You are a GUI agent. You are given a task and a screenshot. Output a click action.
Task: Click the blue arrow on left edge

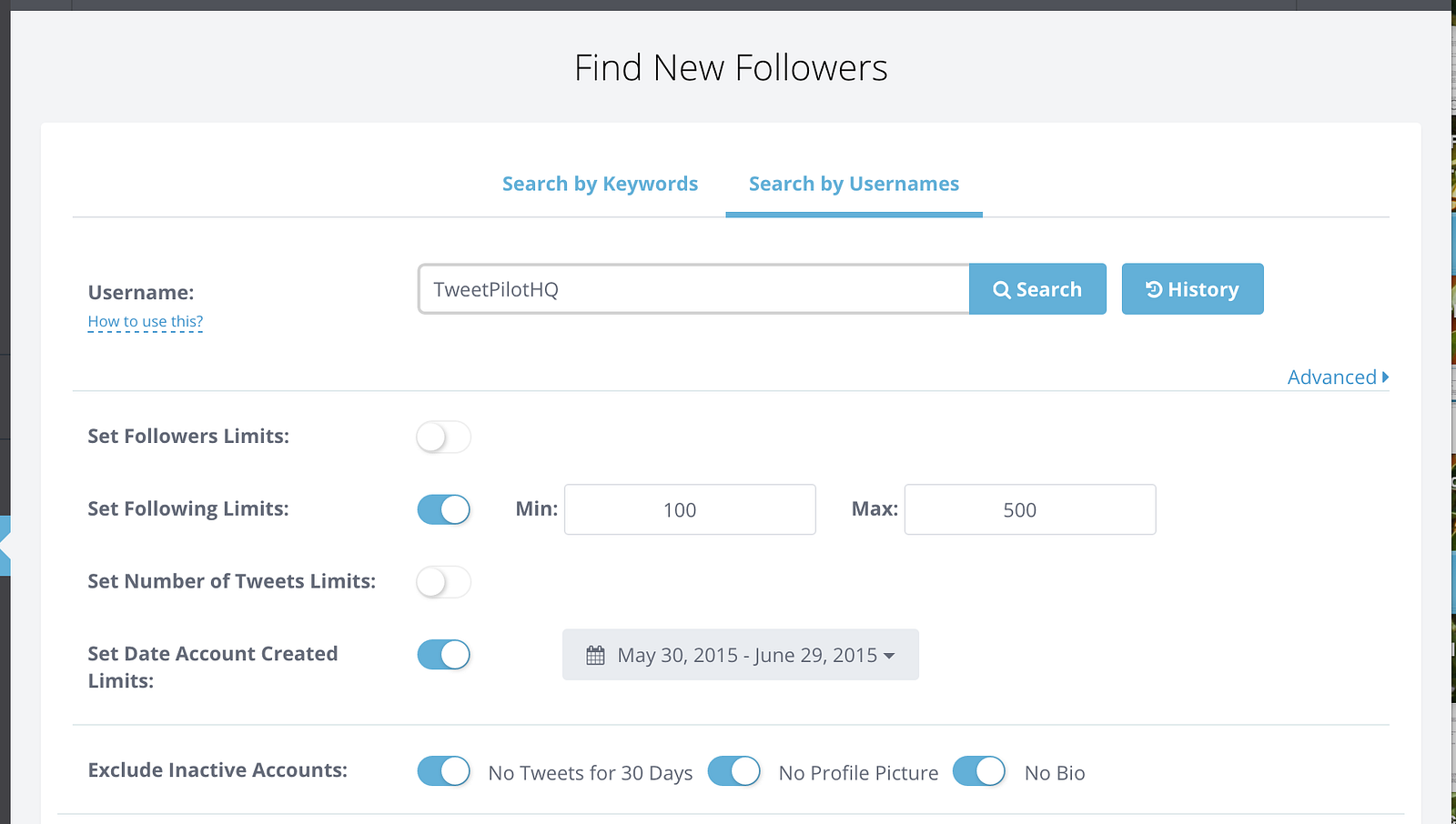(5, 546)
